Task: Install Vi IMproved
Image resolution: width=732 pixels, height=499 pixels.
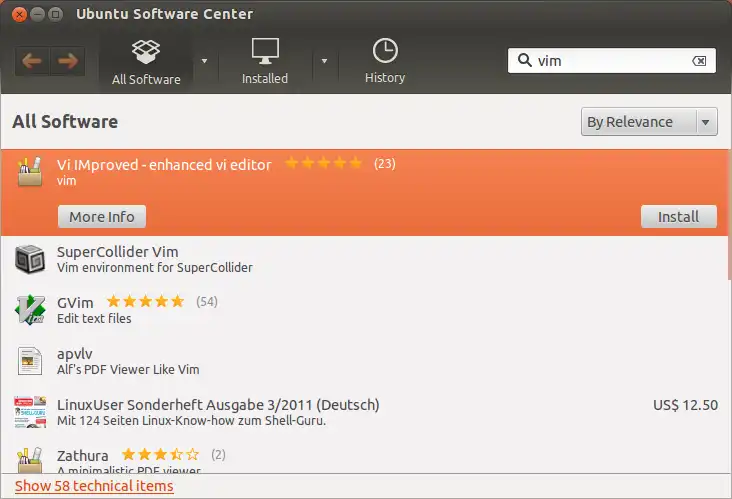Action: 678,217
